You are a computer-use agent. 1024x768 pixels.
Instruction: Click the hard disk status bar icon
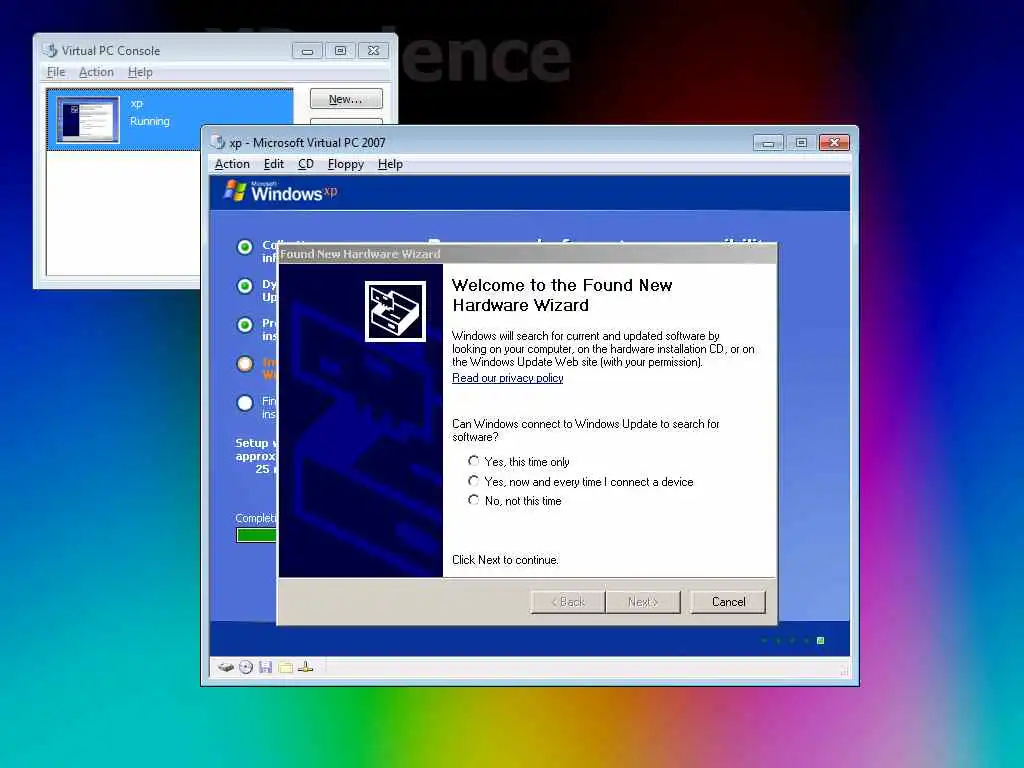click(x=226, y=667)
